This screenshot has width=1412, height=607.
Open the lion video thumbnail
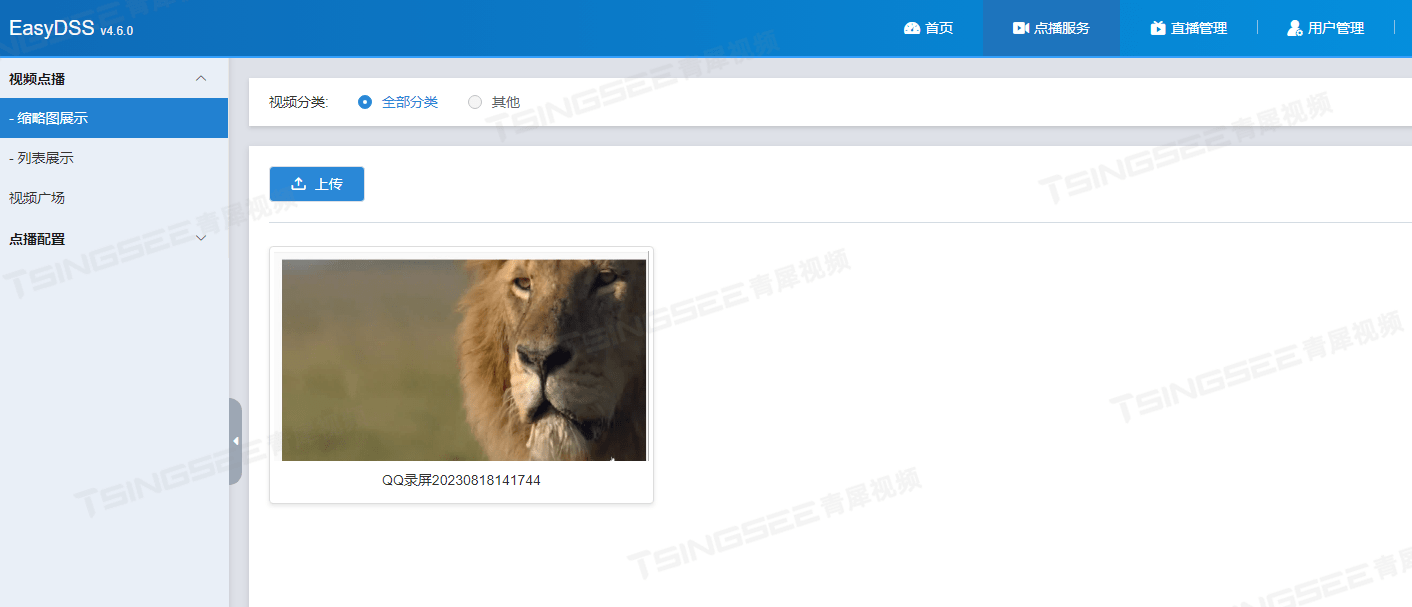tap(464, 360)
